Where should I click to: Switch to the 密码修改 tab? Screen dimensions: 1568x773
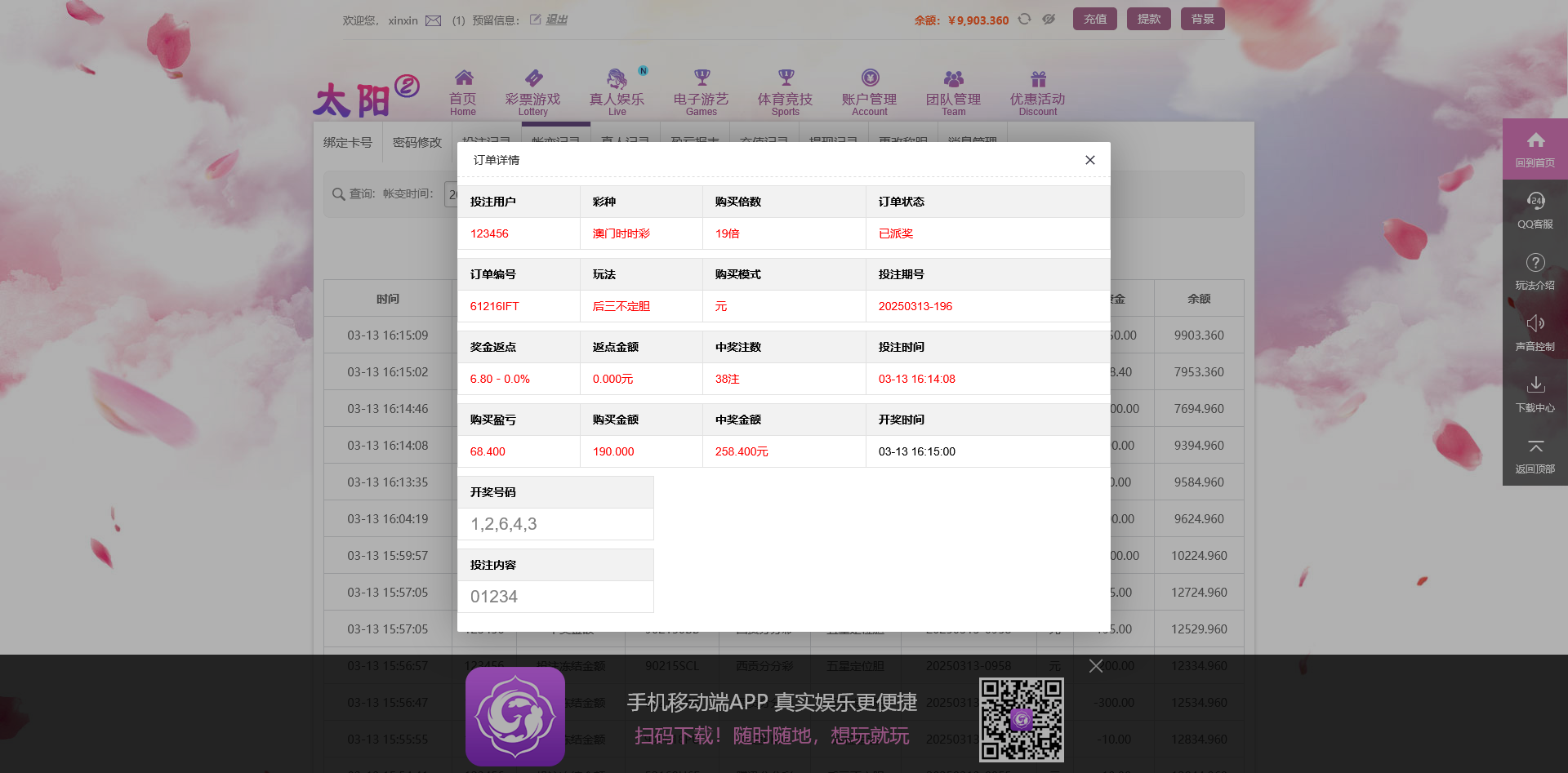tap(417, 142)
